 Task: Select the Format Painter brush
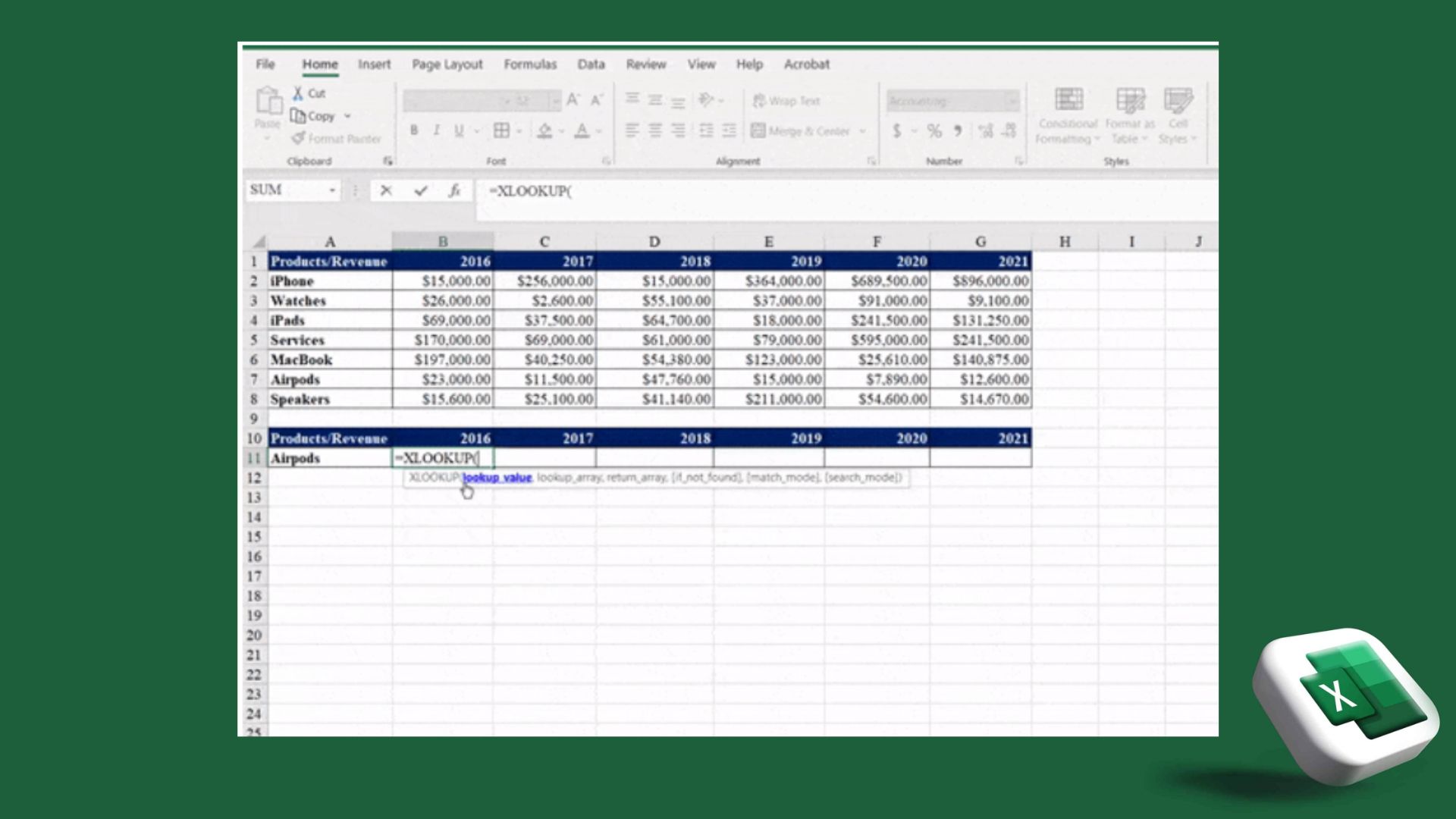(336, 139)
